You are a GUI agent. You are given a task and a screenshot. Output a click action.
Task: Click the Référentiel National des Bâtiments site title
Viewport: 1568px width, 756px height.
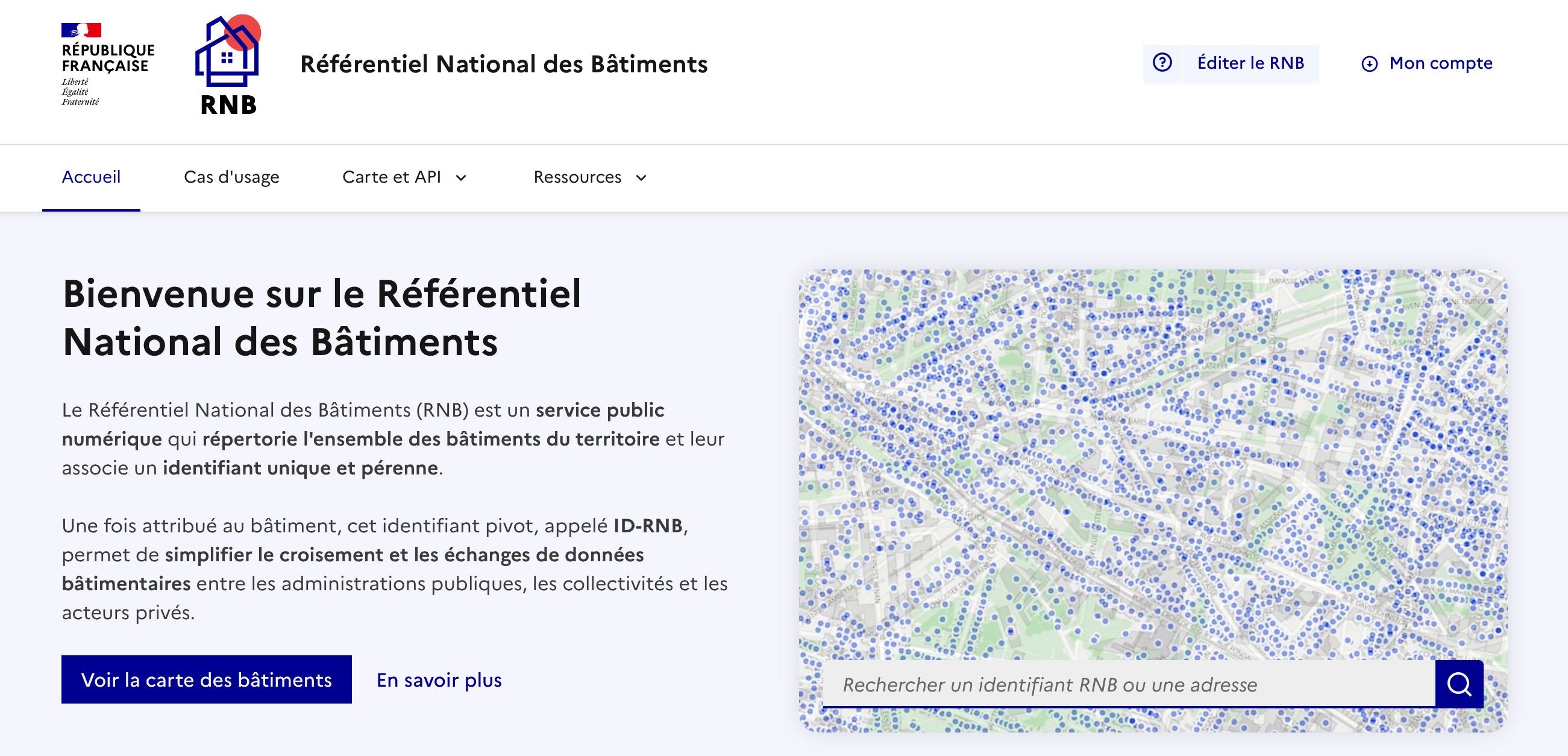tap(504, 64)
